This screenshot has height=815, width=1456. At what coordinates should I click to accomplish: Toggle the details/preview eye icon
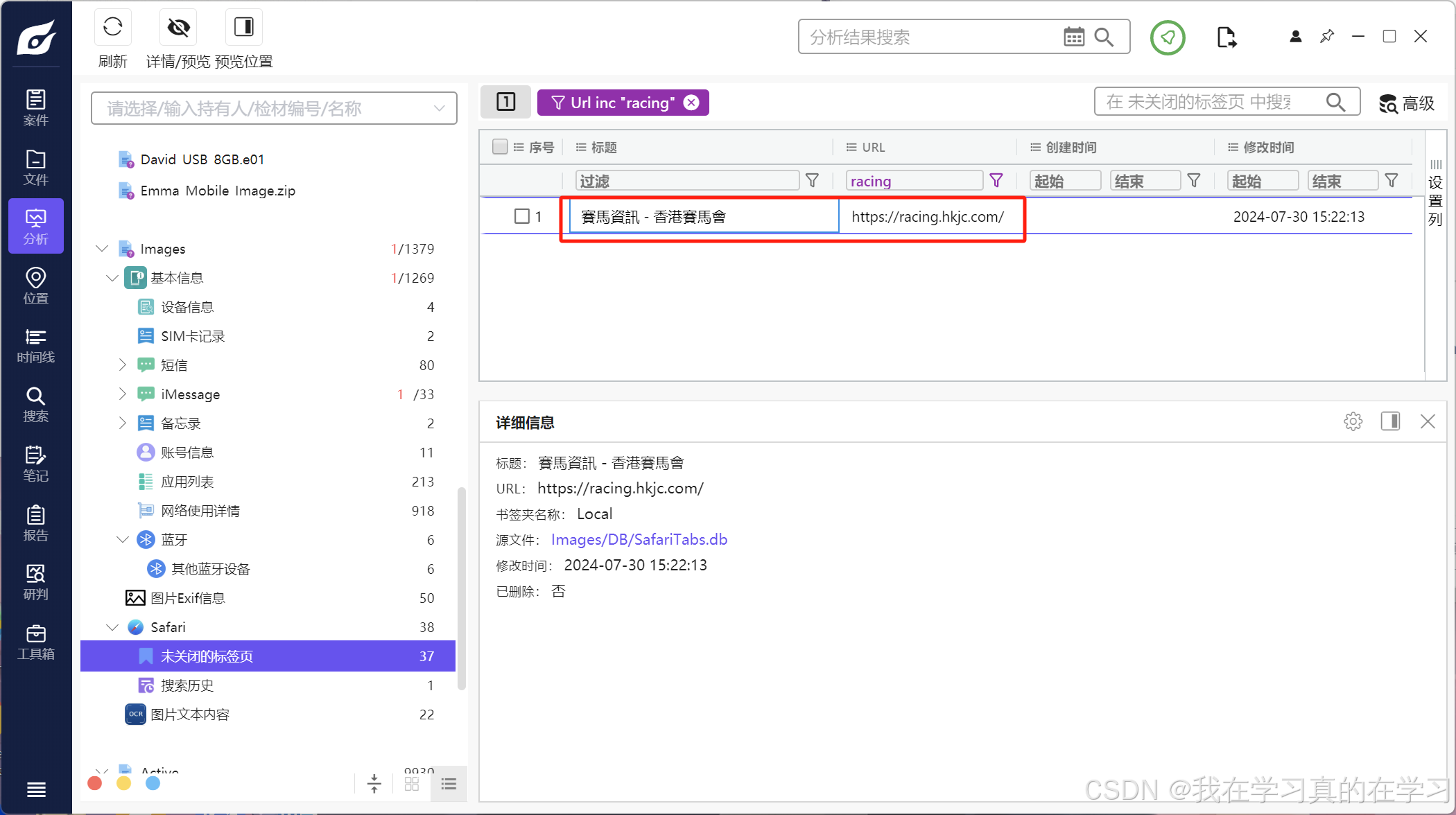pyautogui.click(x=178, y=28)
